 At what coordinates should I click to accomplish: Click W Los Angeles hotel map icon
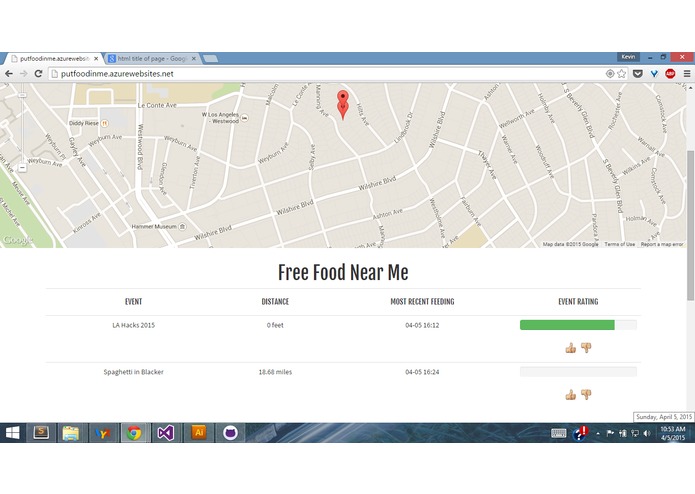(244, 118)
